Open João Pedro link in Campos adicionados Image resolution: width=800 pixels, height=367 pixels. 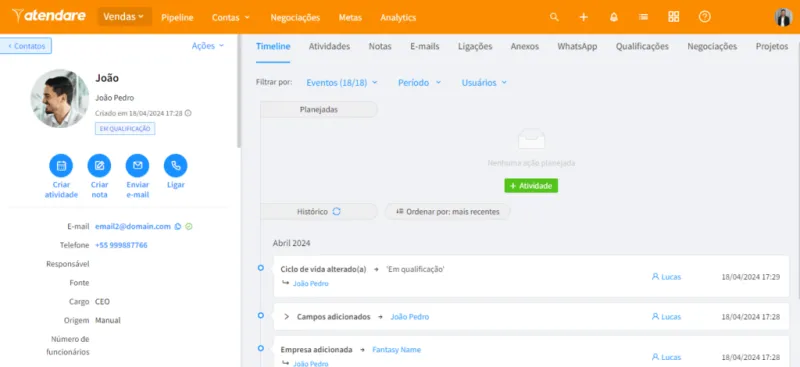point(410,316)
